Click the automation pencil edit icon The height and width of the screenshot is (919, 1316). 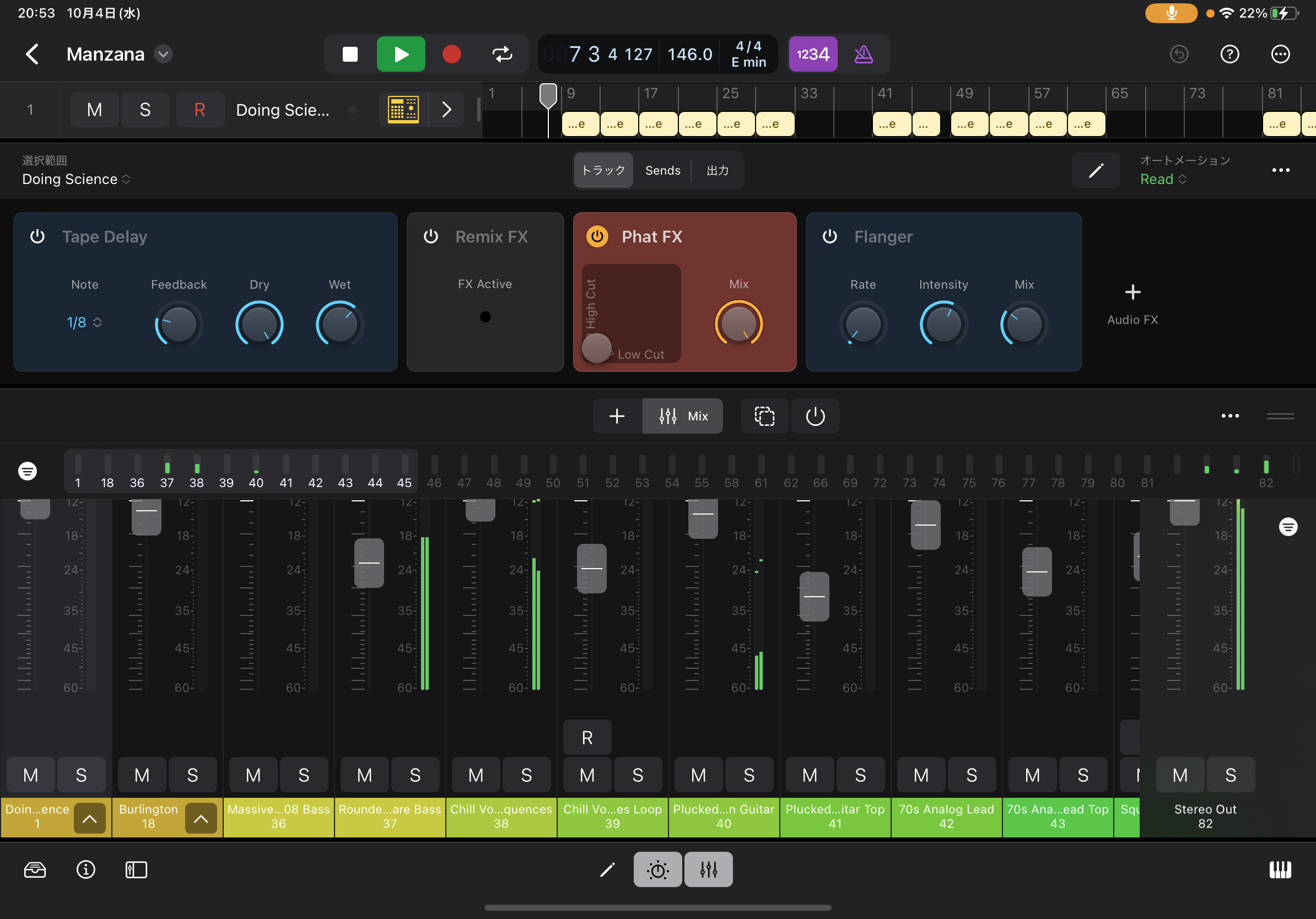[1096, 170]
